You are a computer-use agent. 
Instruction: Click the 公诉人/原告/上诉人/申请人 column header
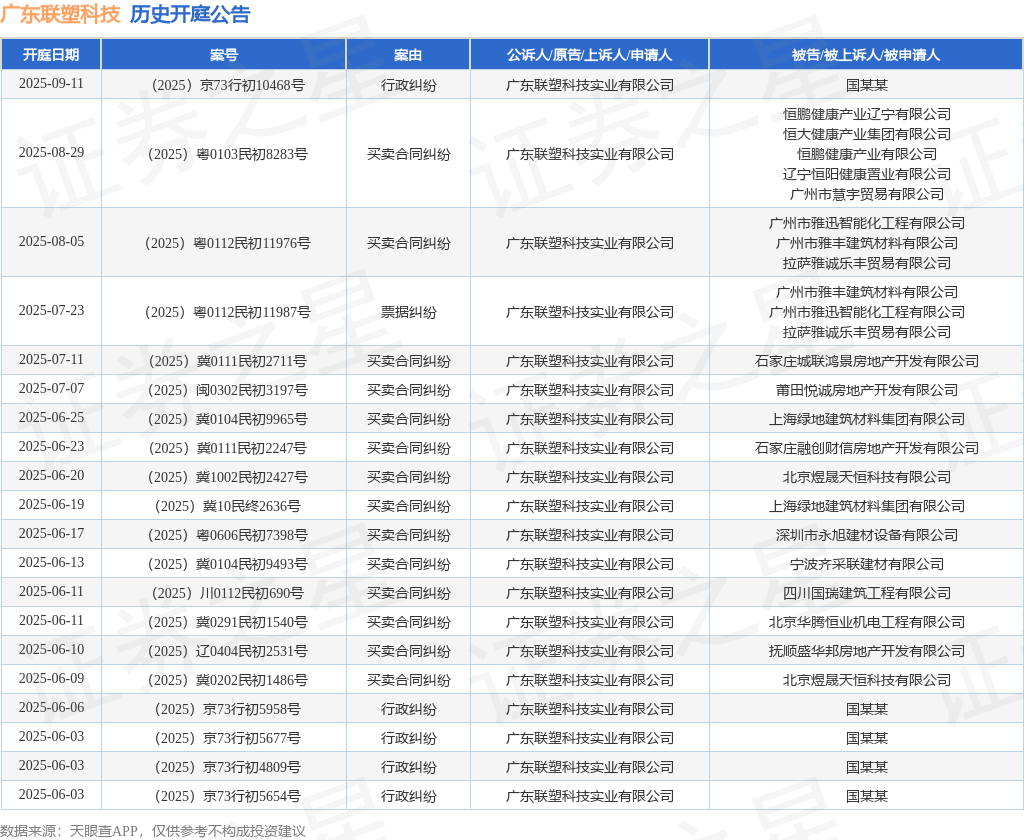(590, 55)
